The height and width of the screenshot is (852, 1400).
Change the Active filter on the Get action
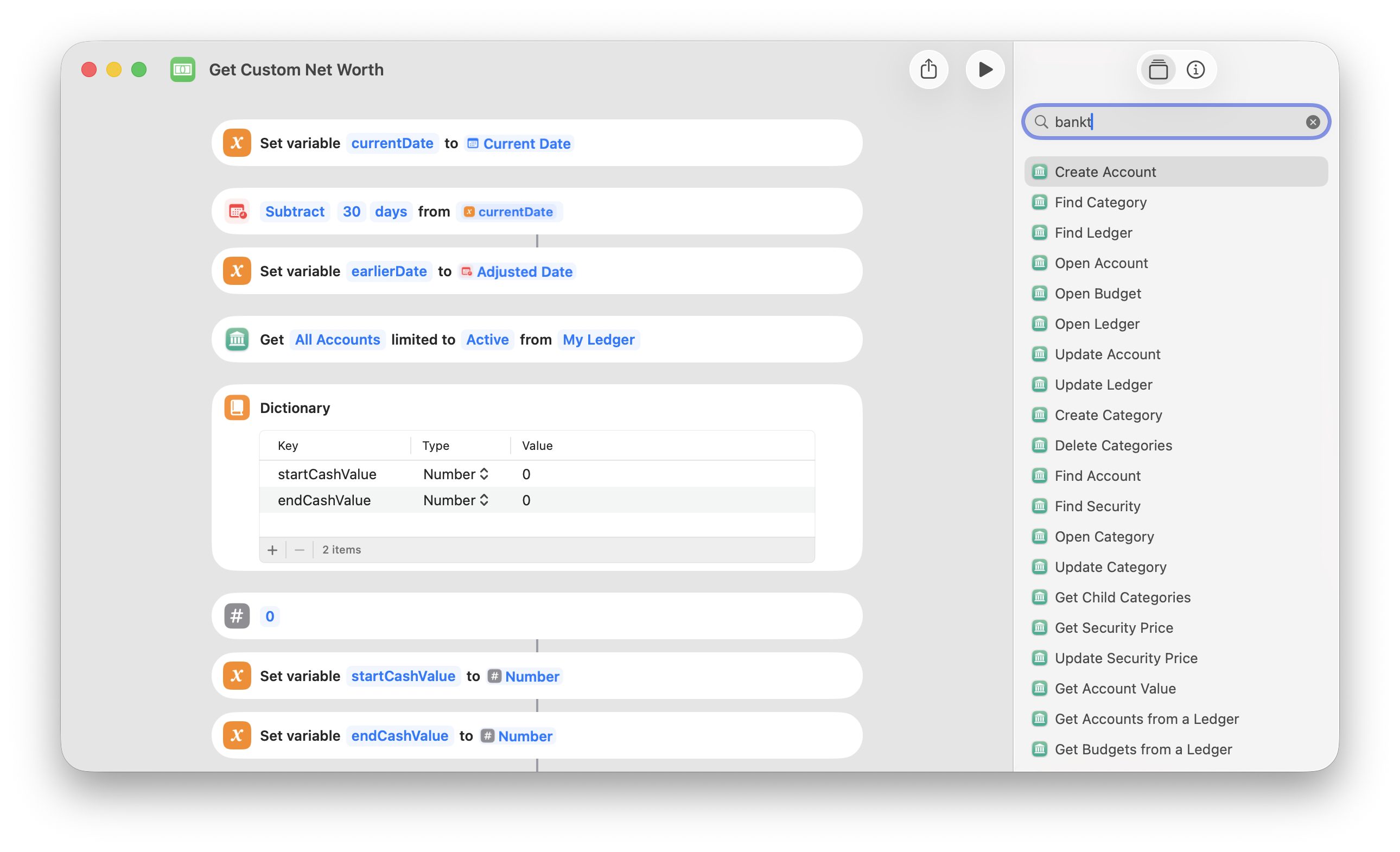[487, 339]
